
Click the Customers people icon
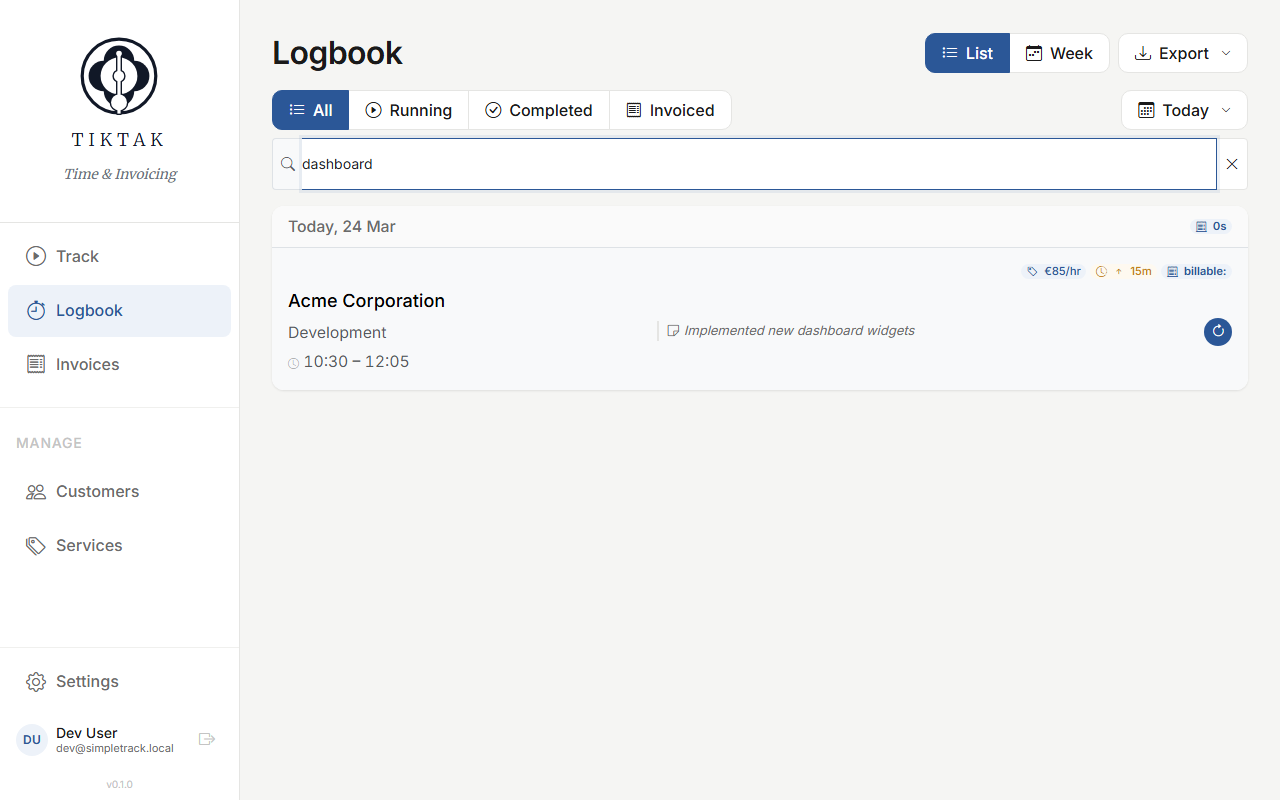point(35,491)
